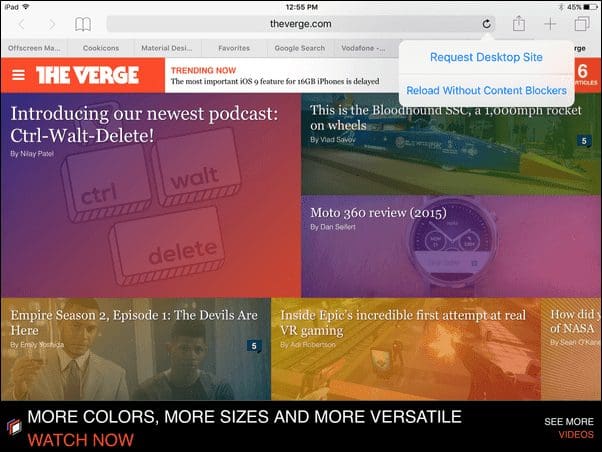Choose Request Desktop Site
The image size is (602, 452).
(486, 57)
